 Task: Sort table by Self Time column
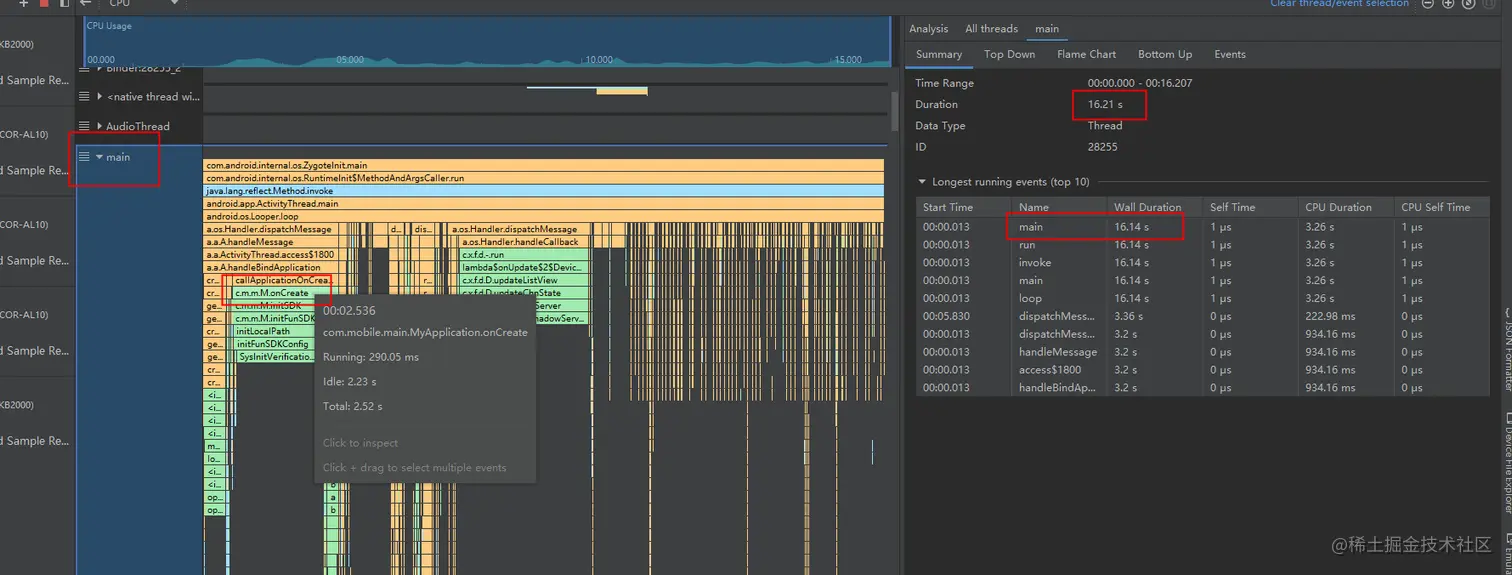pyautogui.click(x=1249, y=207)
